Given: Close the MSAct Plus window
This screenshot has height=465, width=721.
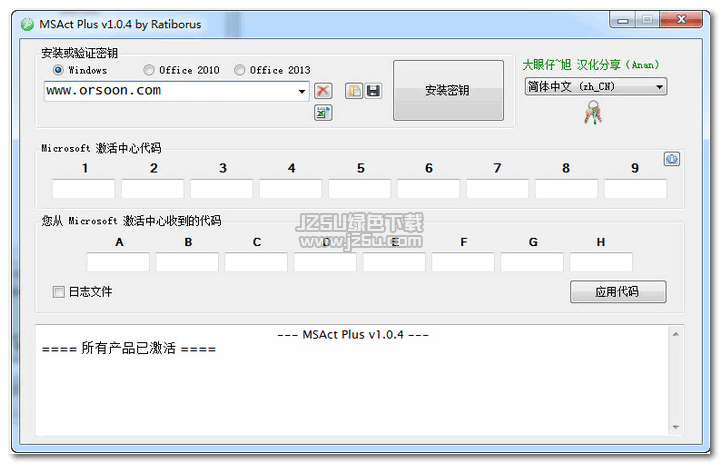Looking at the screenshot, I should click(681, 20).
